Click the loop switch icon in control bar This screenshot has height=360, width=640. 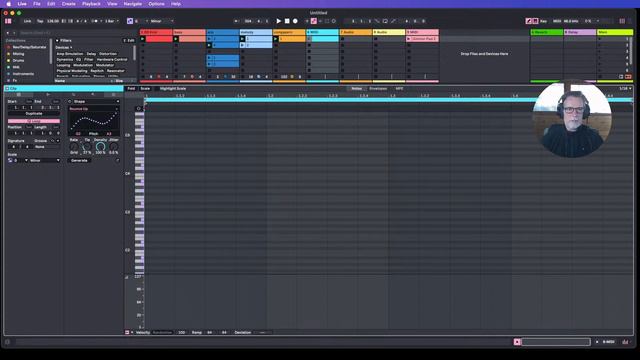tap(385, 21)
